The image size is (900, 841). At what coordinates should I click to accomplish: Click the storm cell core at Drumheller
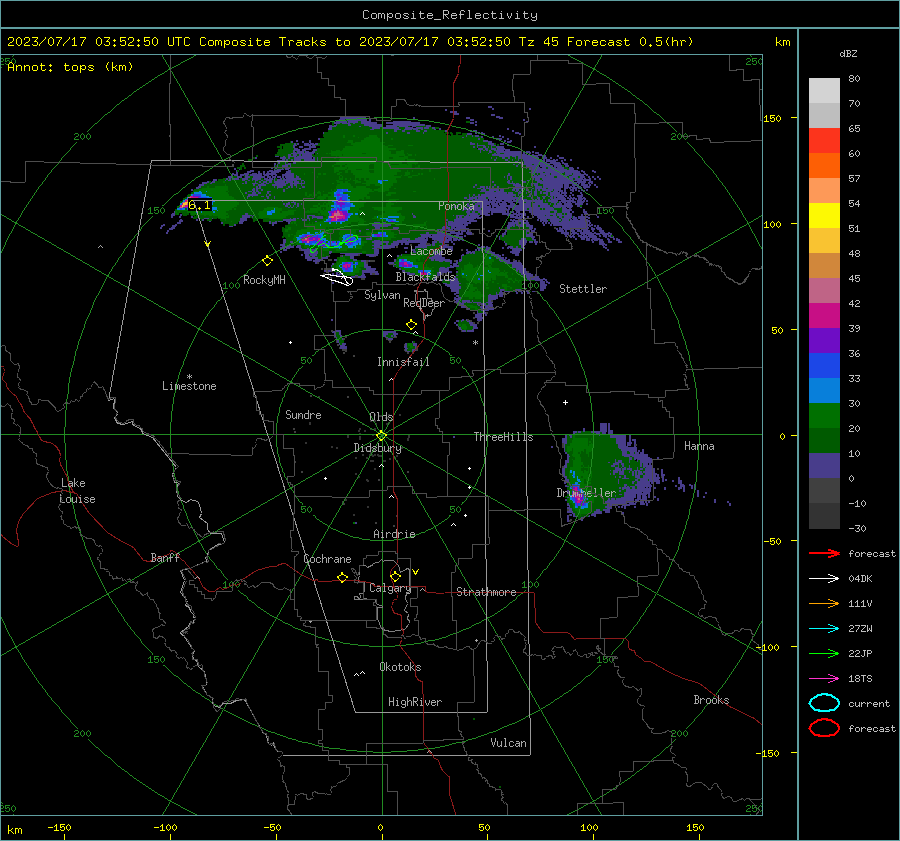pos(579,497)
